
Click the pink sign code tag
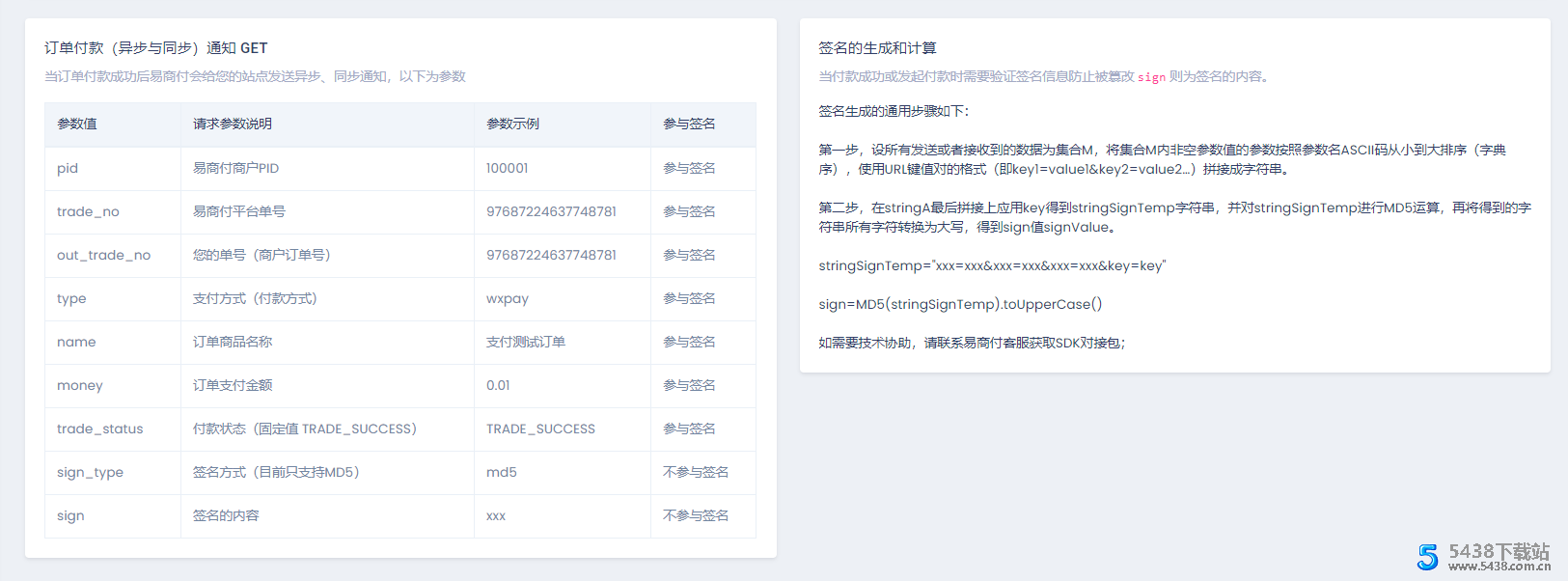(x=1151, y=77)
